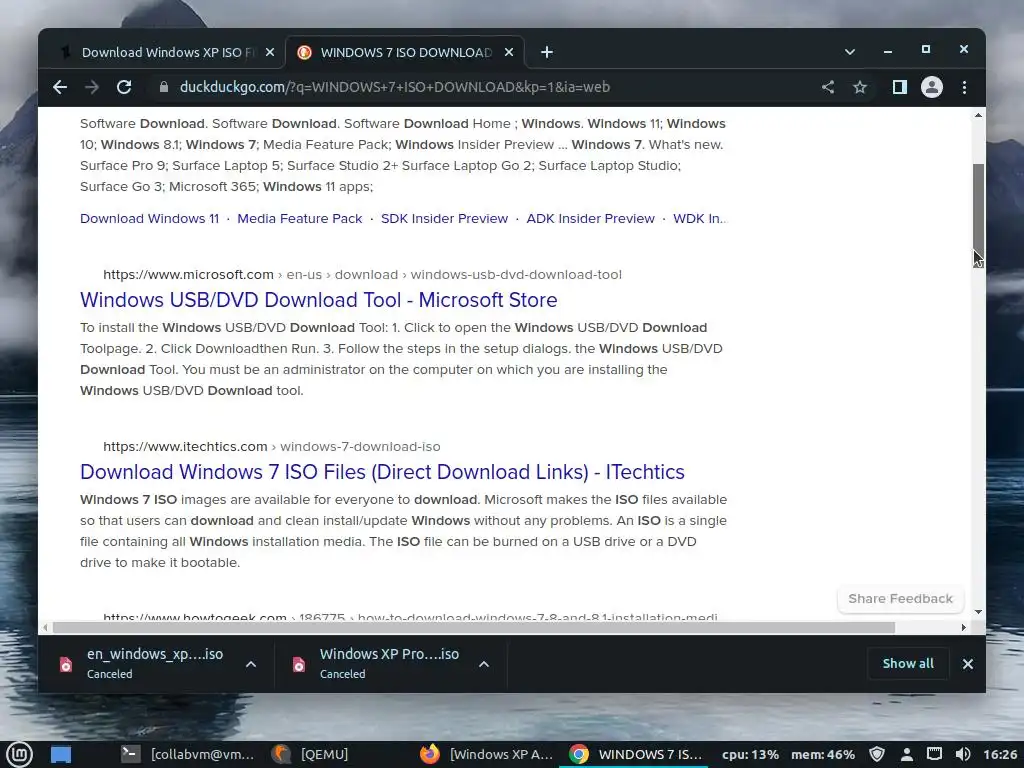
Task: Open ADK Insider Preview sitelink
Action: pyautogui.click(x=590, y=218)
